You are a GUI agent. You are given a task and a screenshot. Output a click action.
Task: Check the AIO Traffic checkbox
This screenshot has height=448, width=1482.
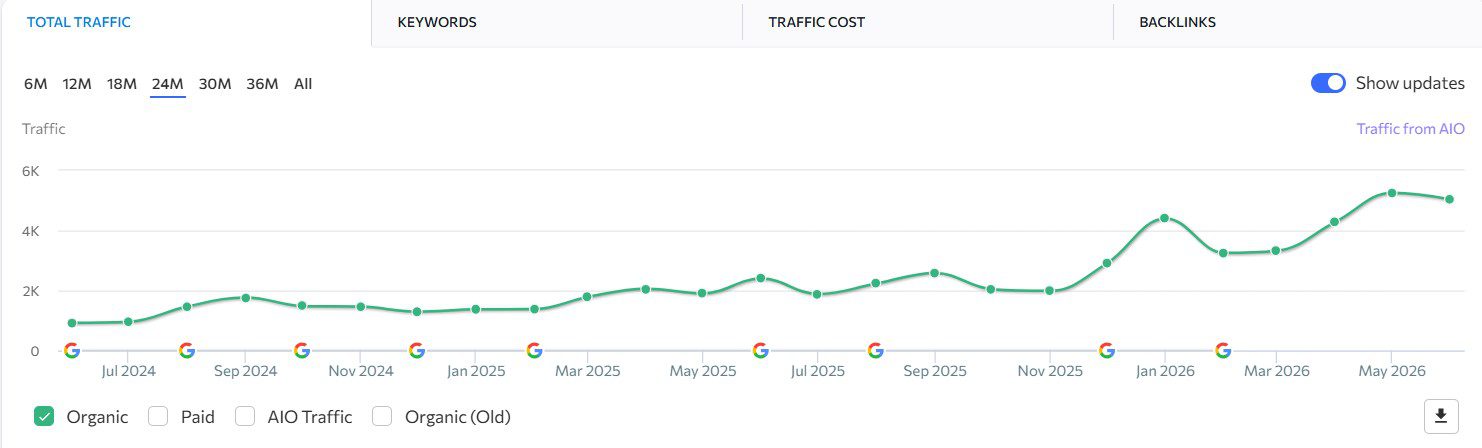pyautogui.click(x=245, y=417)
